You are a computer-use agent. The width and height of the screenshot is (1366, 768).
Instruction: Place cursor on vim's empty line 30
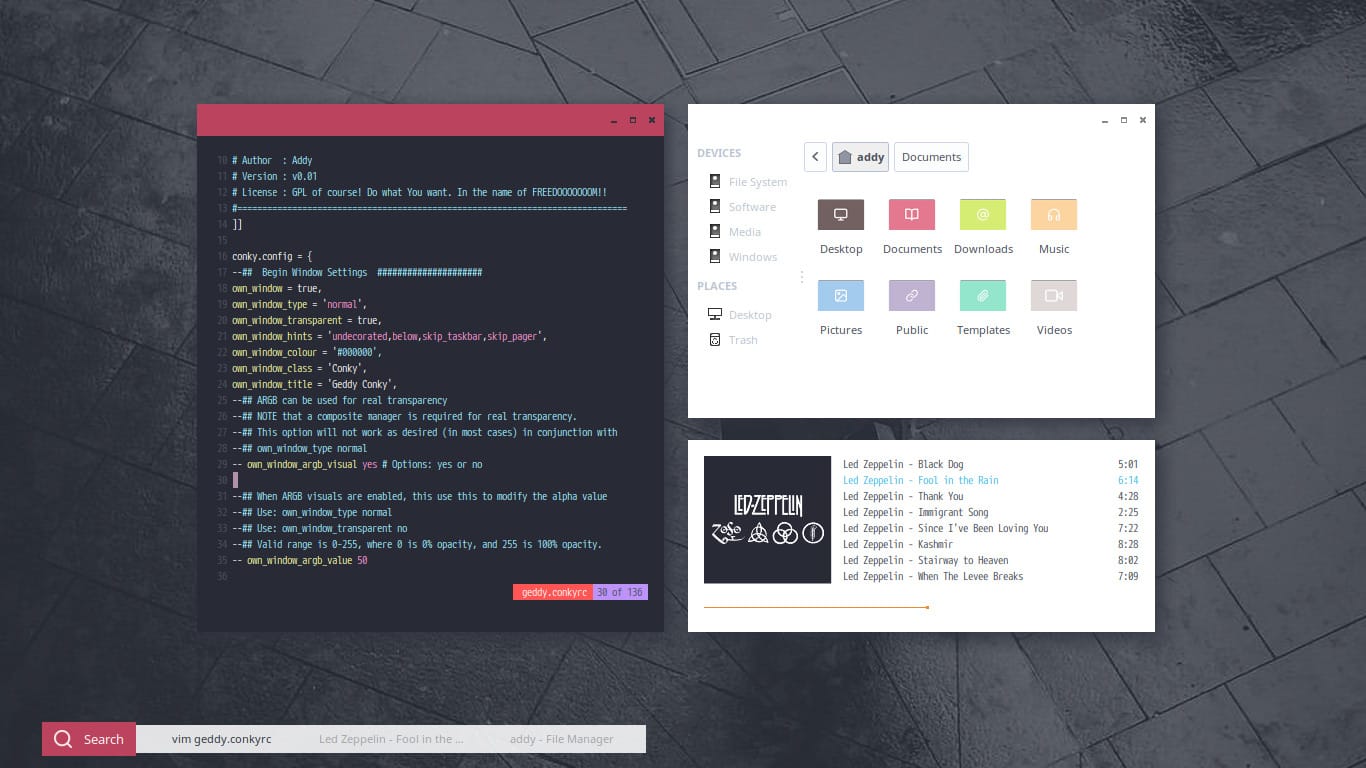pos(235,480)
